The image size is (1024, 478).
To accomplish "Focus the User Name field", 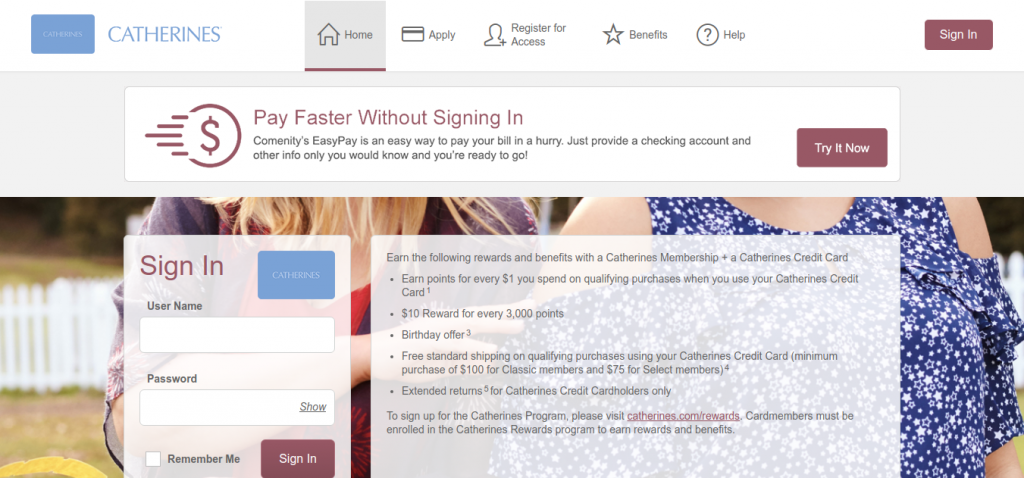I will pyautogui.click(x=237, y=335).
